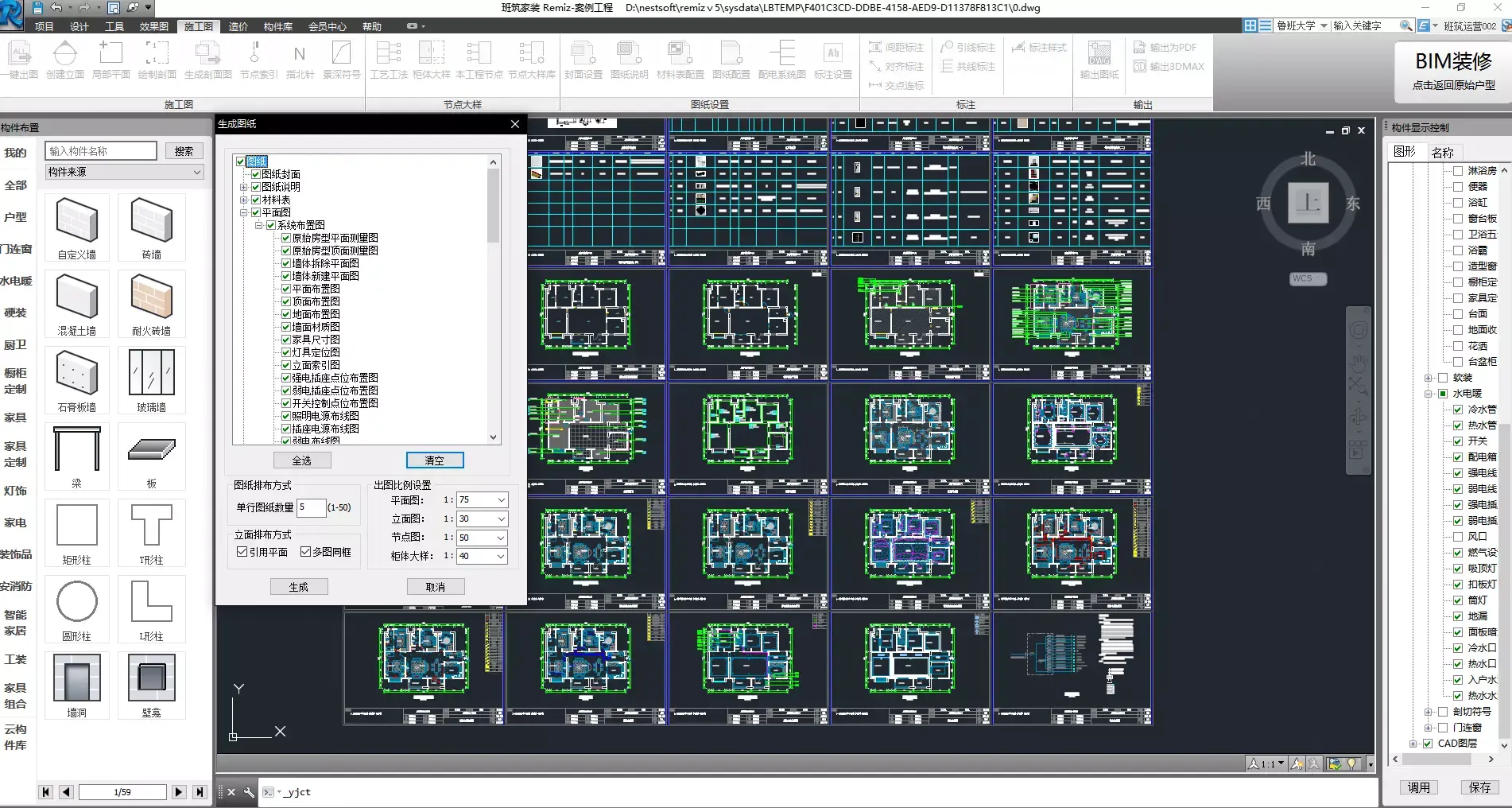Switch to the 效果图 menu tab
Viewport: 1512px width, 808px height.
coord(154,26)
